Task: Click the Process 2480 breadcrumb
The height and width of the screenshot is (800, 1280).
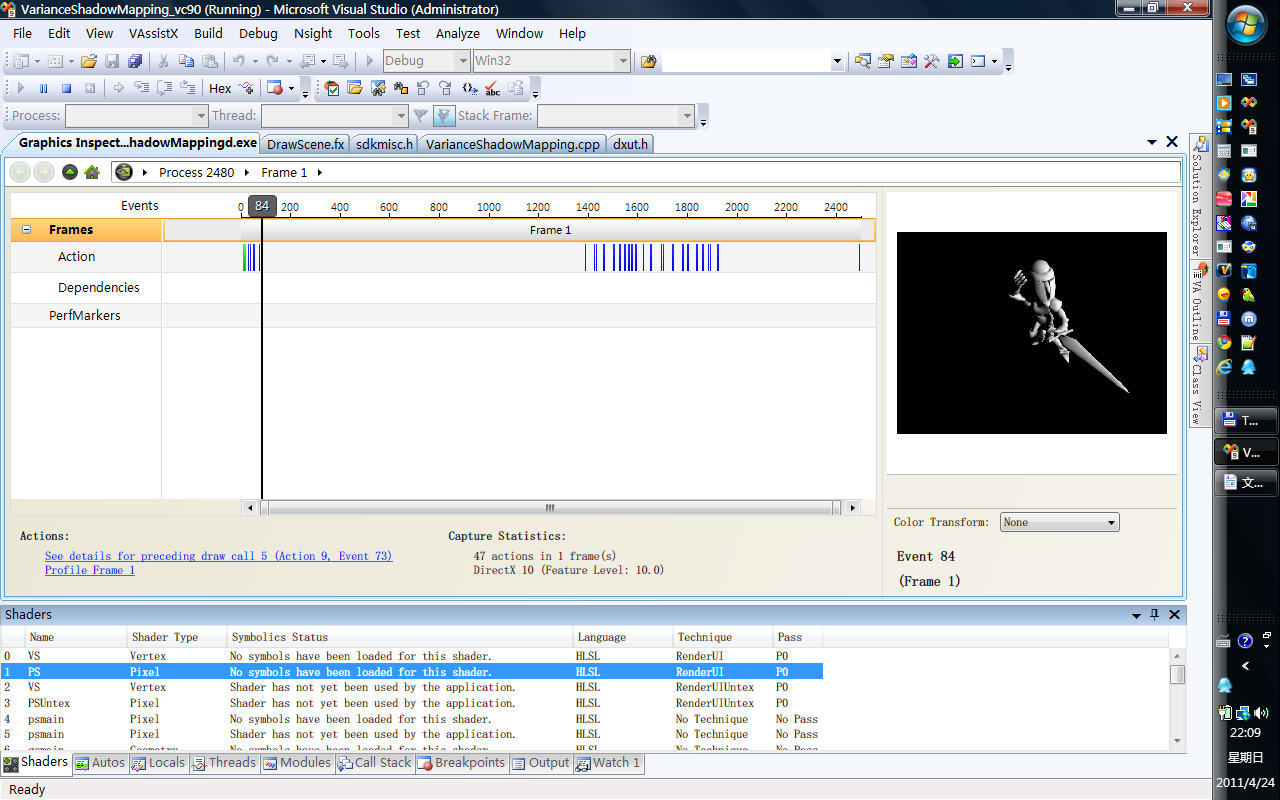Action: (x=196, y=172)
